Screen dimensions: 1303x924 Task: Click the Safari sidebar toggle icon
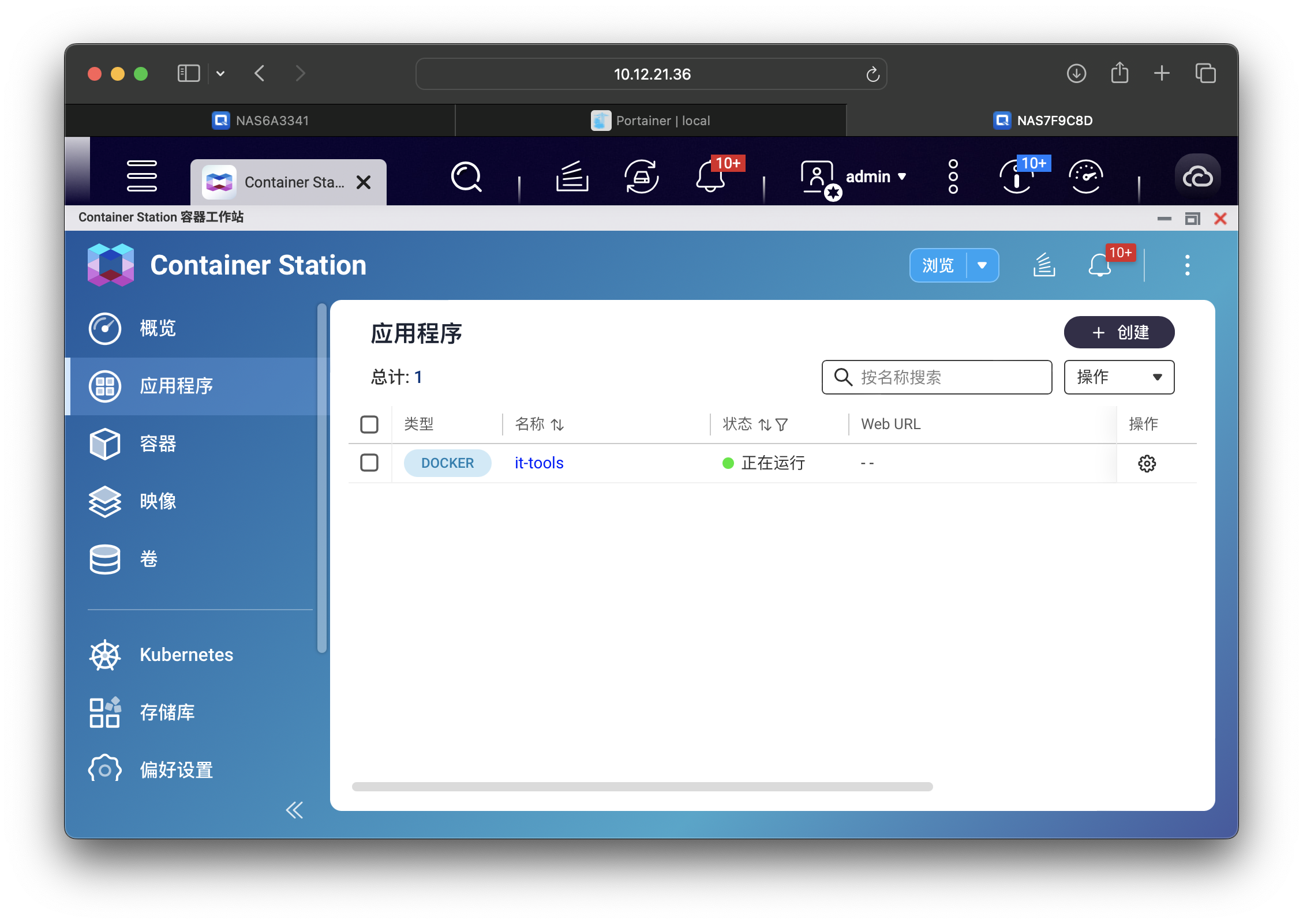pyautogui.click(x=188, y=73)
